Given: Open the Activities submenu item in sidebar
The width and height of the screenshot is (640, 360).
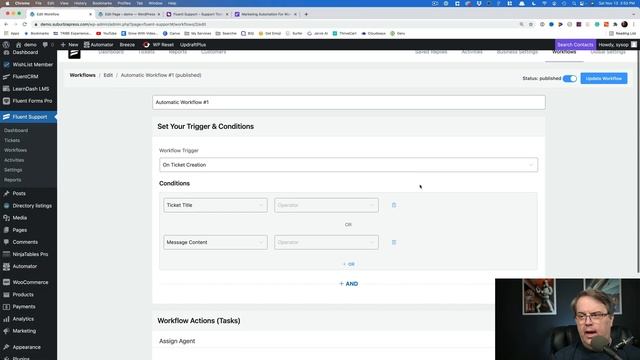Looking at the screenshot, I should [14, 160].
